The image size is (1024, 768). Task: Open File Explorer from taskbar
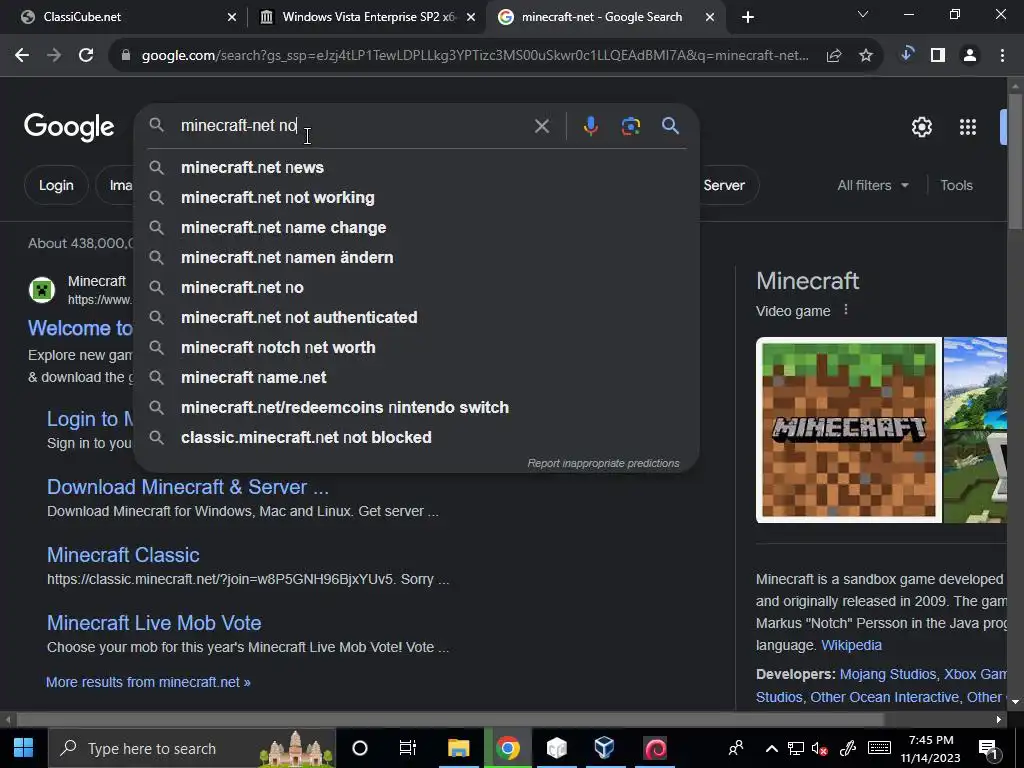(458, 748)
